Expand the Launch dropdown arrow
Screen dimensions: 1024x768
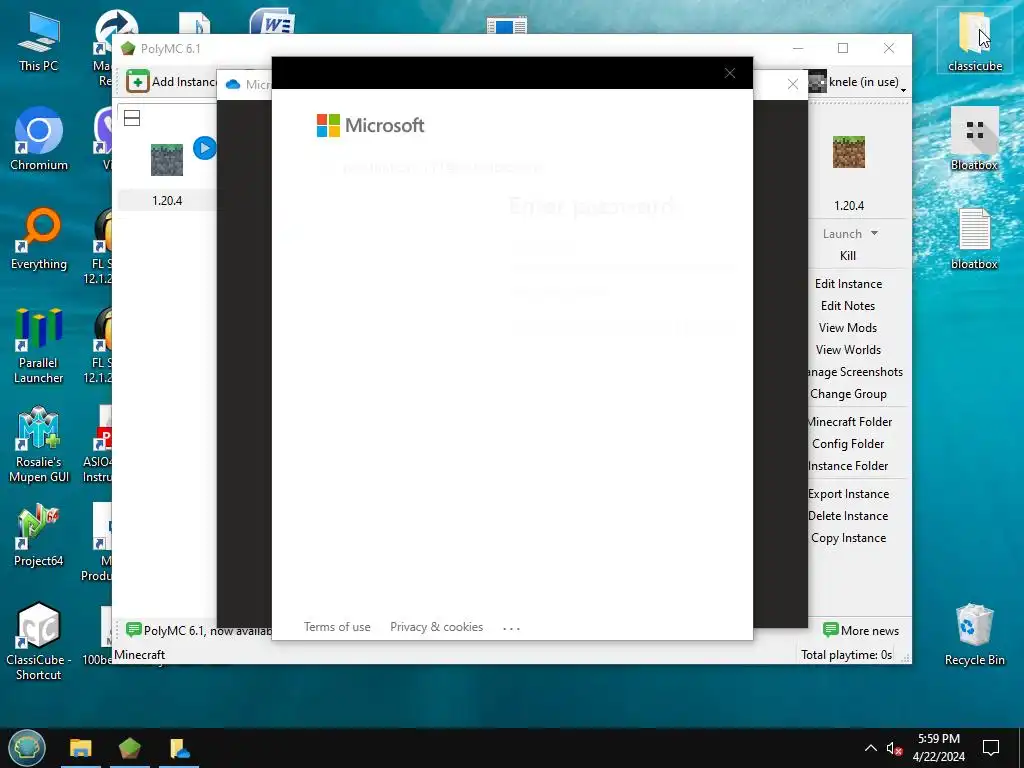(874, 233)
